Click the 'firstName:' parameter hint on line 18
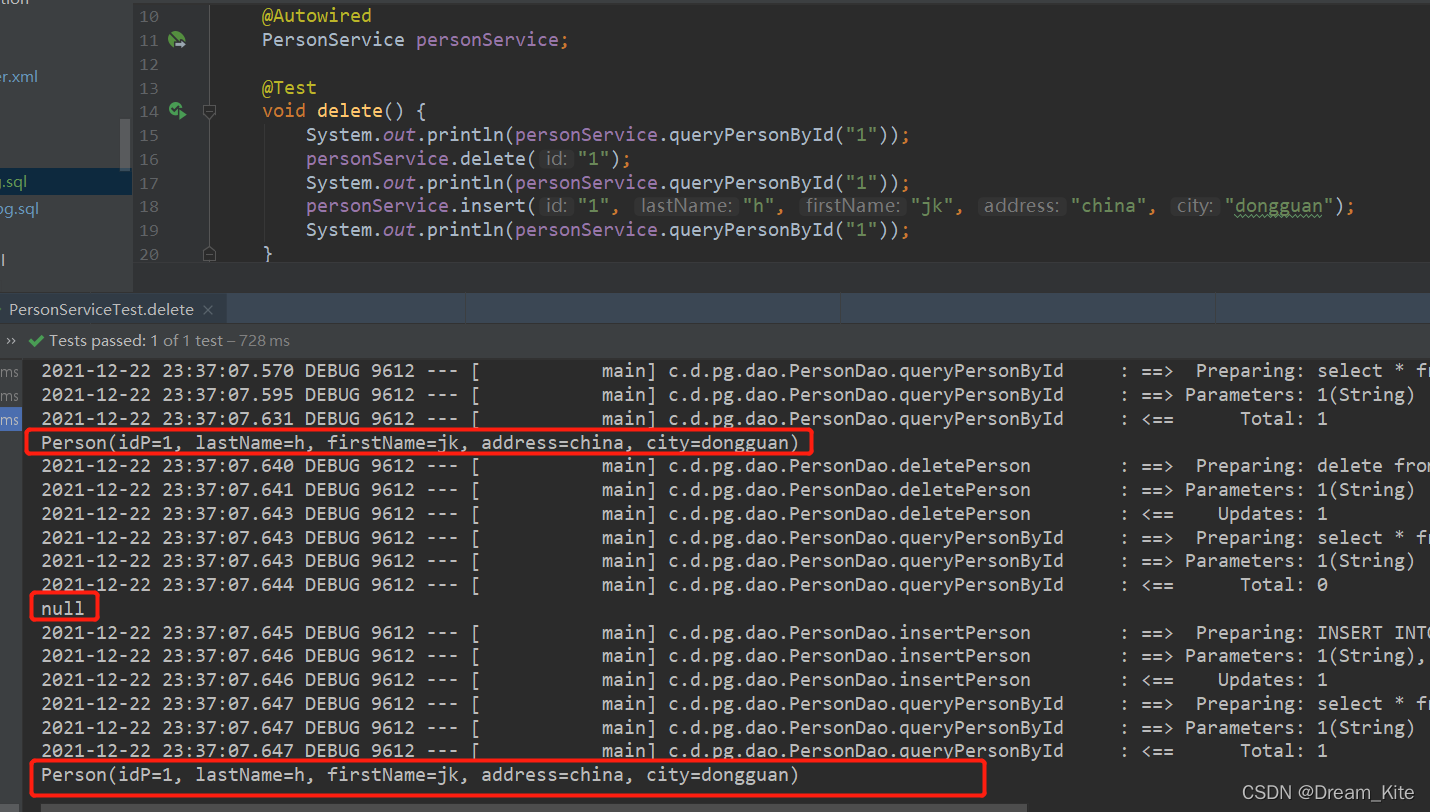The width and height of the screenshot is (1430, 812). click(854, 206)
